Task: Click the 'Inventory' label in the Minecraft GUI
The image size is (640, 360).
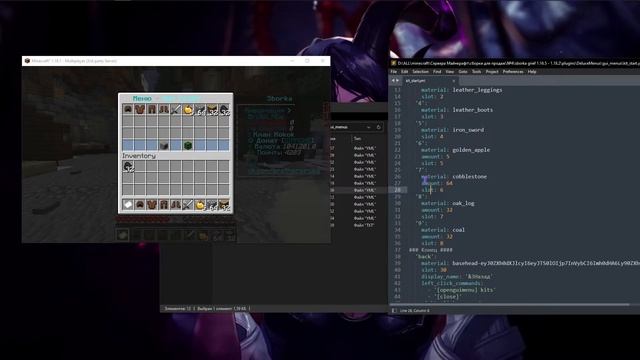Action: 139,156
